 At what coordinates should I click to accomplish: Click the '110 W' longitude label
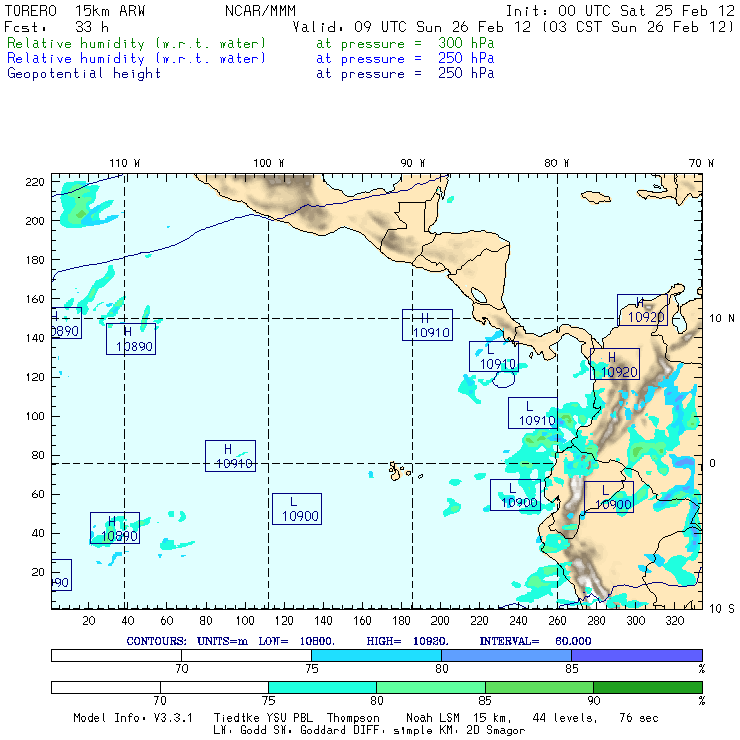[x=125, y=163]
